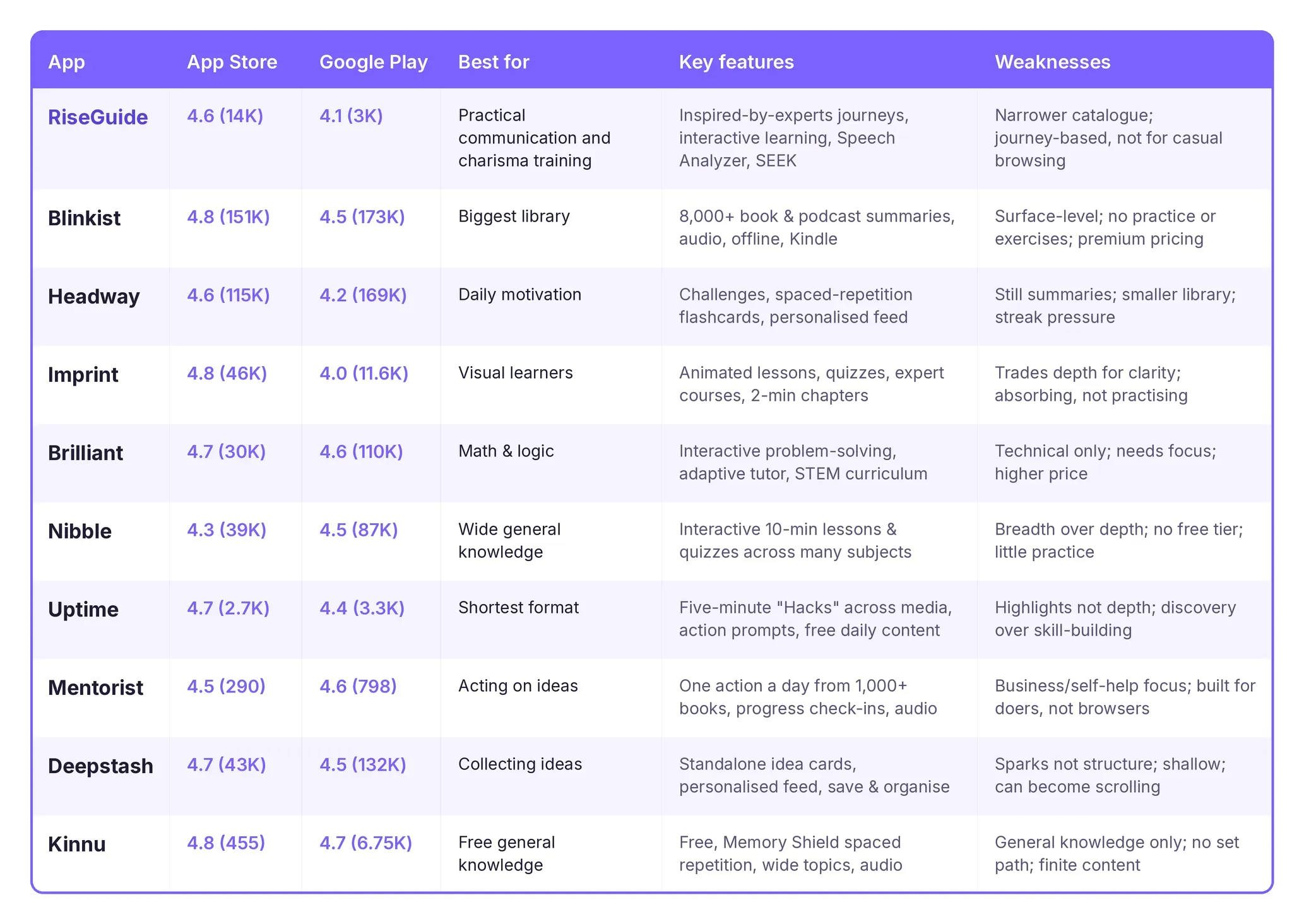Image resolution: width=1304 pixels, height=924 pixels.
Task: Select the Nibble app name cell
Action: pos(80,531)
